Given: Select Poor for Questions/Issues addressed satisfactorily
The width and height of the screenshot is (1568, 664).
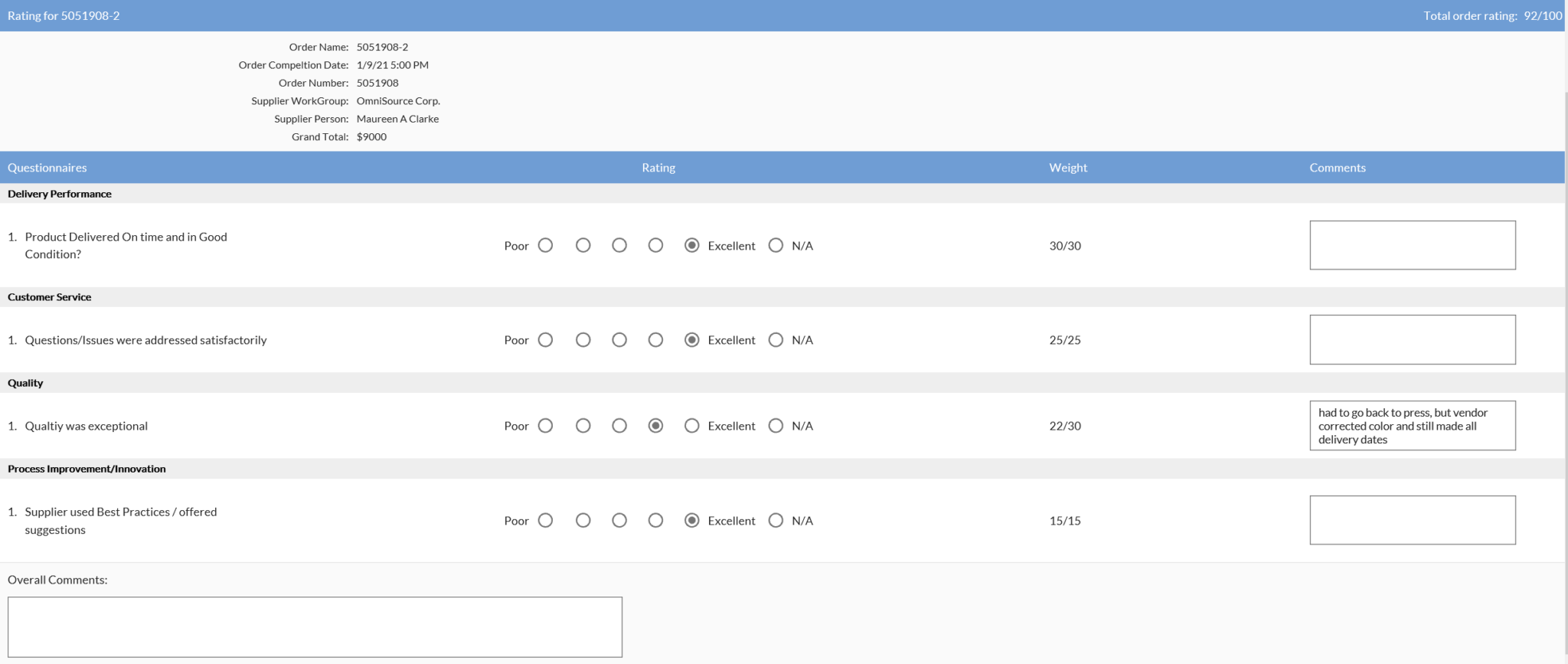Looking at the screenshot, I should [545, 339].
